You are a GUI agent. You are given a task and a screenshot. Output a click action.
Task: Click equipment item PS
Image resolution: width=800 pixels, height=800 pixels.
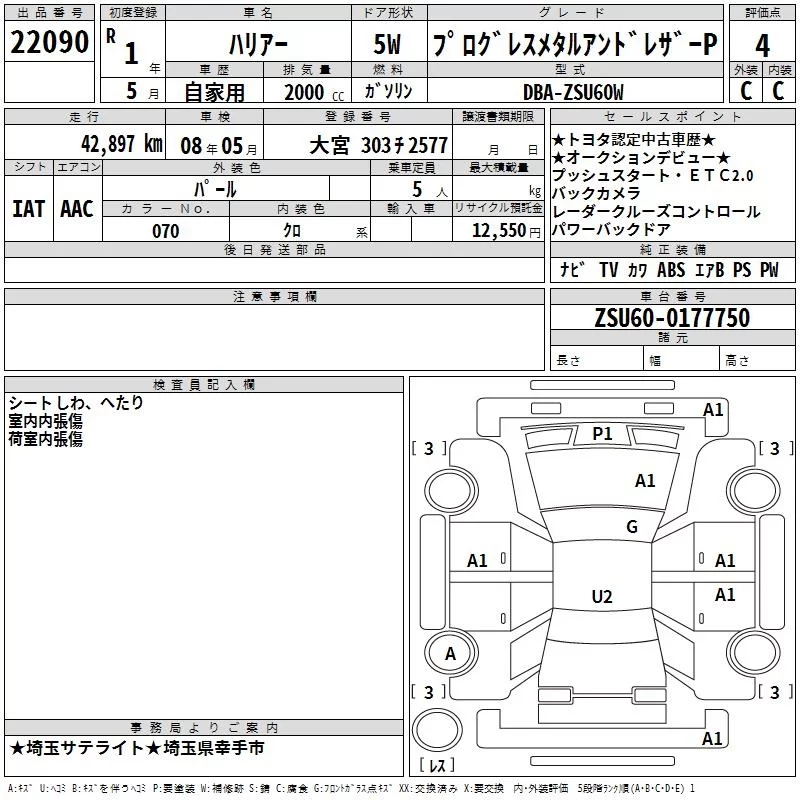point(742,269)
